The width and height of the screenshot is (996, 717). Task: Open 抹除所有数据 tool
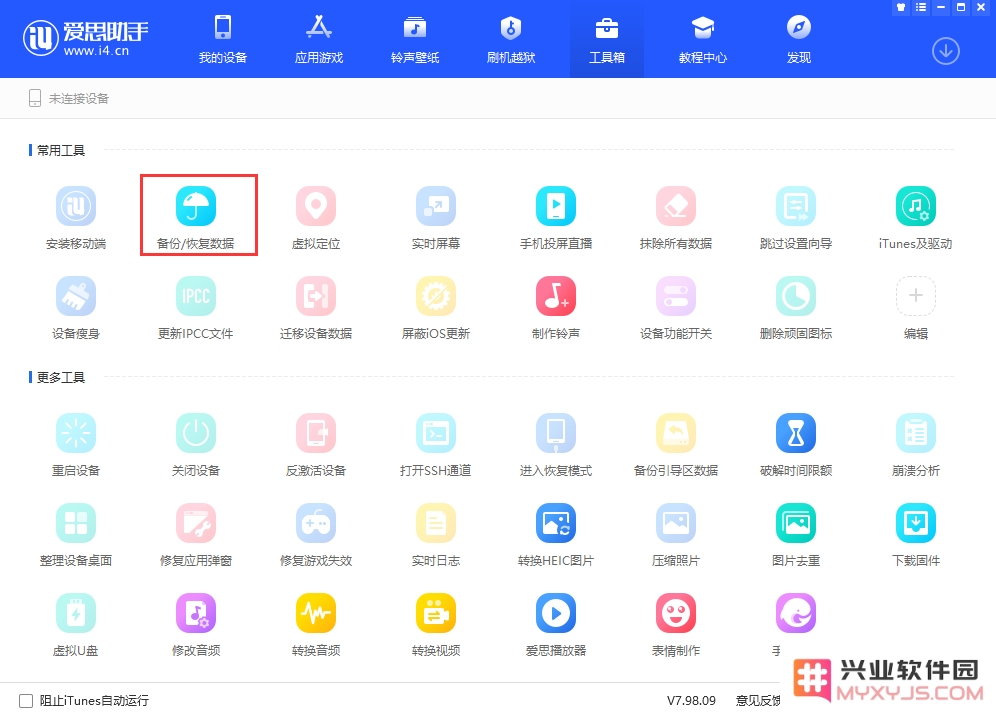(x=676, y=218)
